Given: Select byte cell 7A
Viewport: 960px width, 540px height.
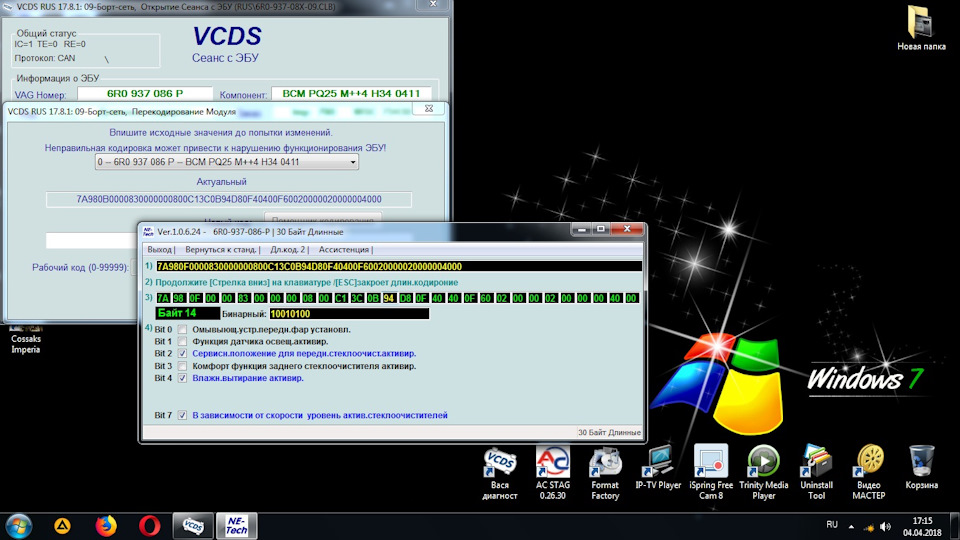Looking at the screenshot, I should coord(163,298).
